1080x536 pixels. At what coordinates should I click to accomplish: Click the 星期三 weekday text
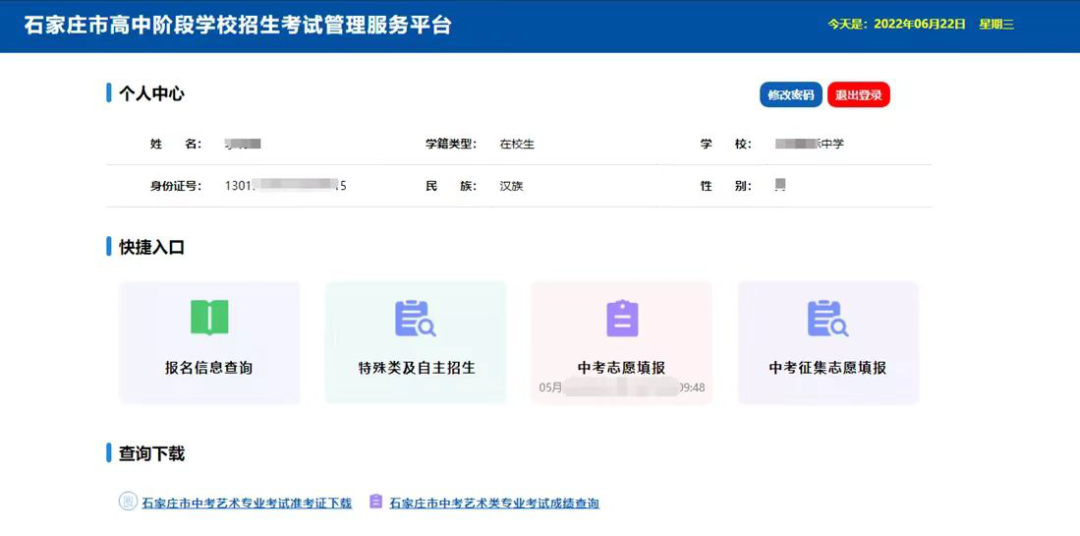pos(996,25)
